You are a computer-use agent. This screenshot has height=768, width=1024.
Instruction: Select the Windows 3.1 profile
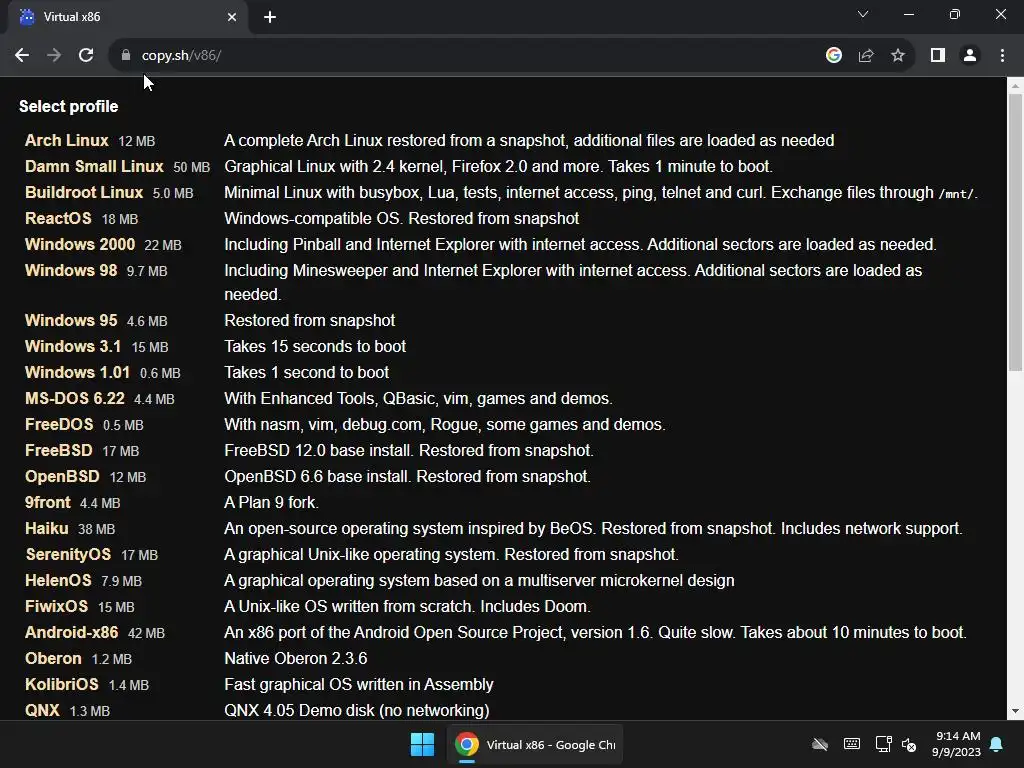73,347
